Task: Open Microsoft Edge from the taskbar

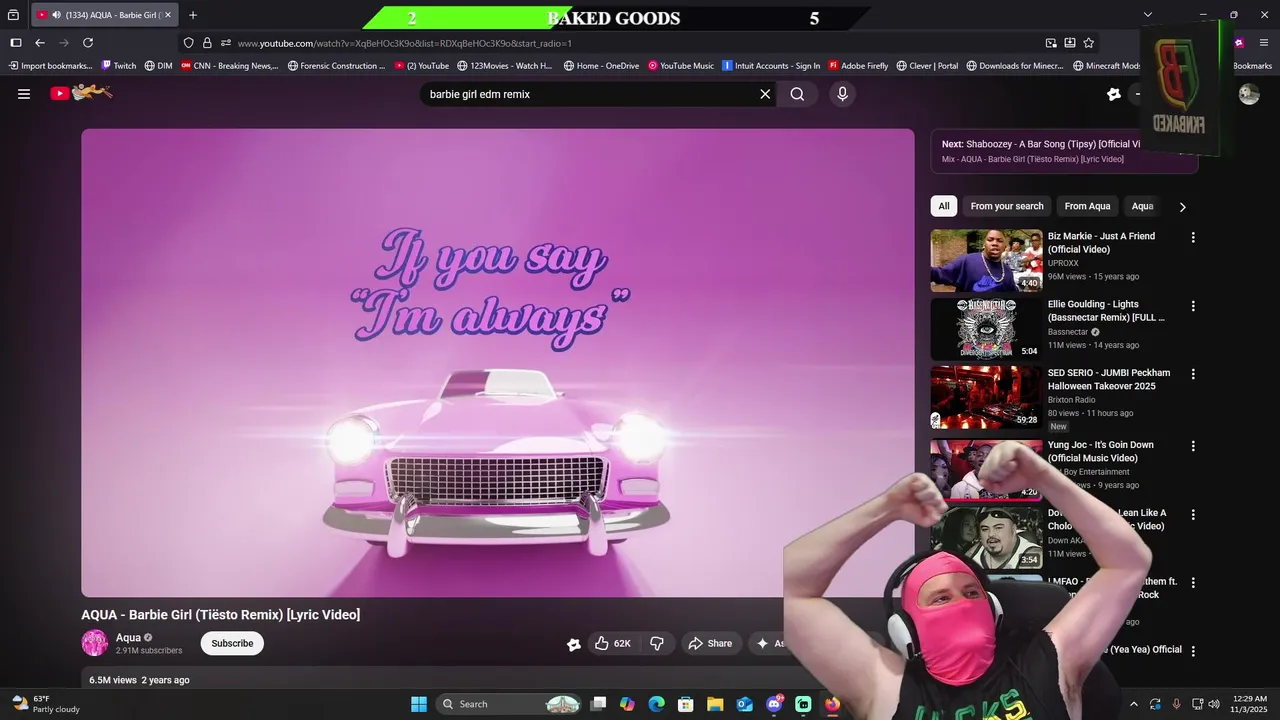Action: pyautogui.click(x=656, y=704)
